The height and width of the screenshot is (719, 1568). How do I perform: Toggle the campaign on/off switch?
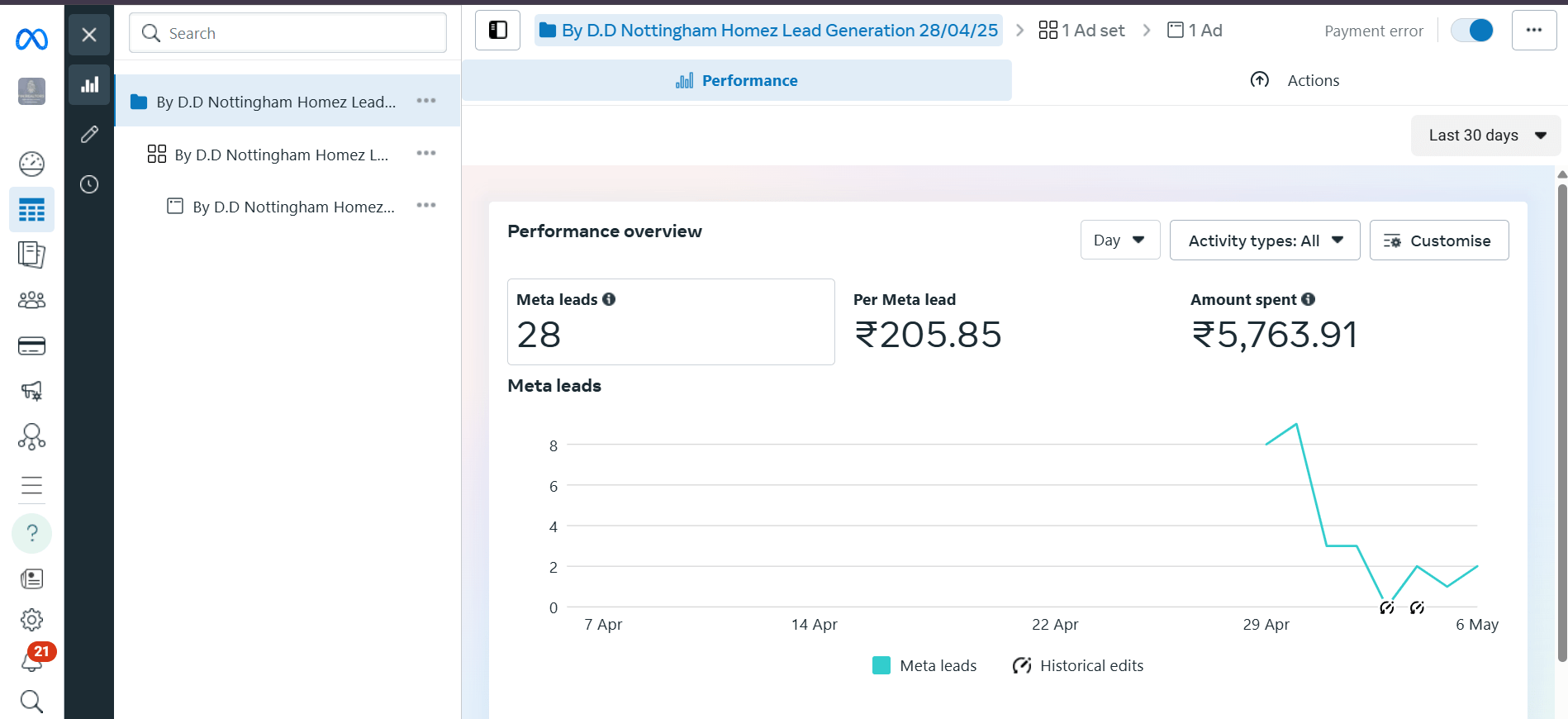click(x=1472, y=31)
